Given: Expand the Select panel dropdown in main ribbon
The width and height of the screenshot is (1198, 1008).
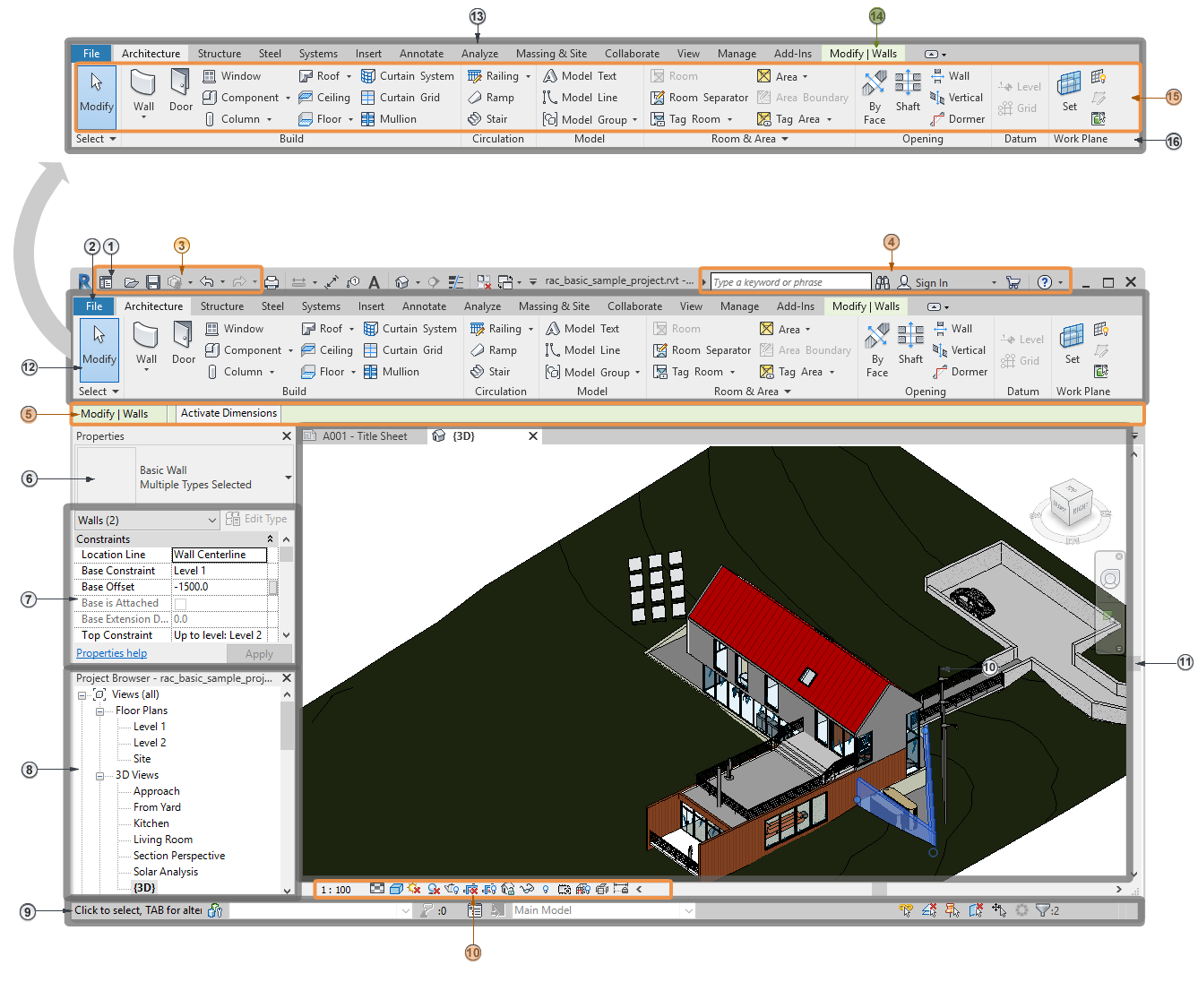Looking at the screenshot, I should click(99, 392).
